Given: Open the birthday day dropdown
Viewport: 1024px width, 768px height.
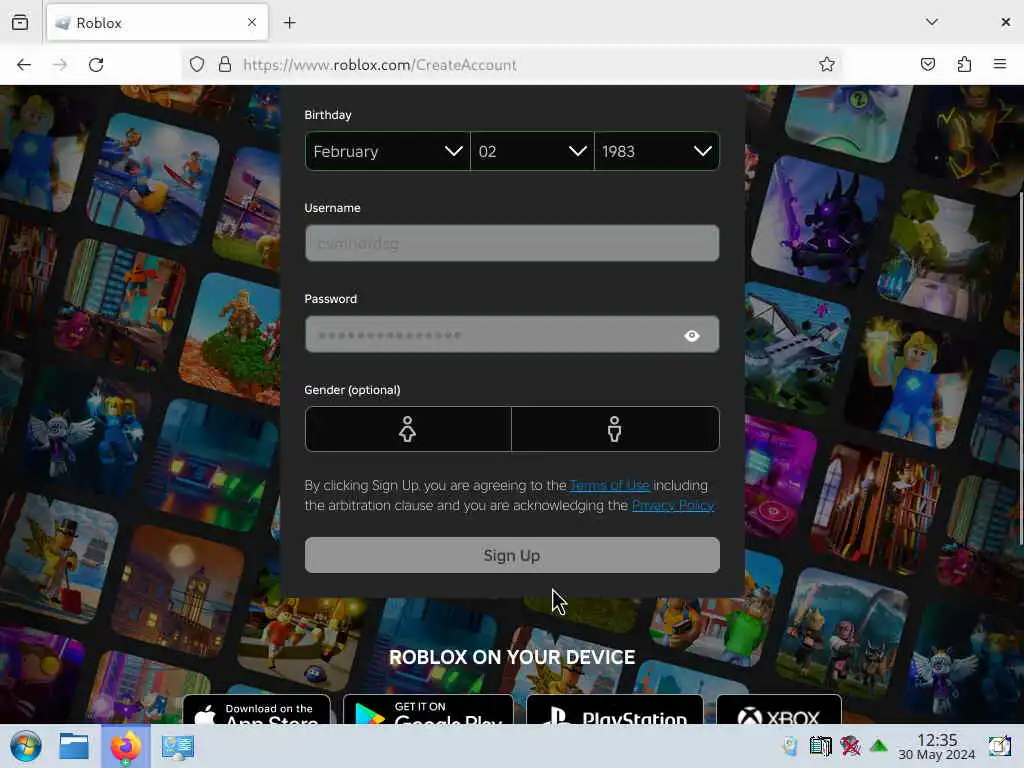Looking at the screenshot, I should point(532,152).
